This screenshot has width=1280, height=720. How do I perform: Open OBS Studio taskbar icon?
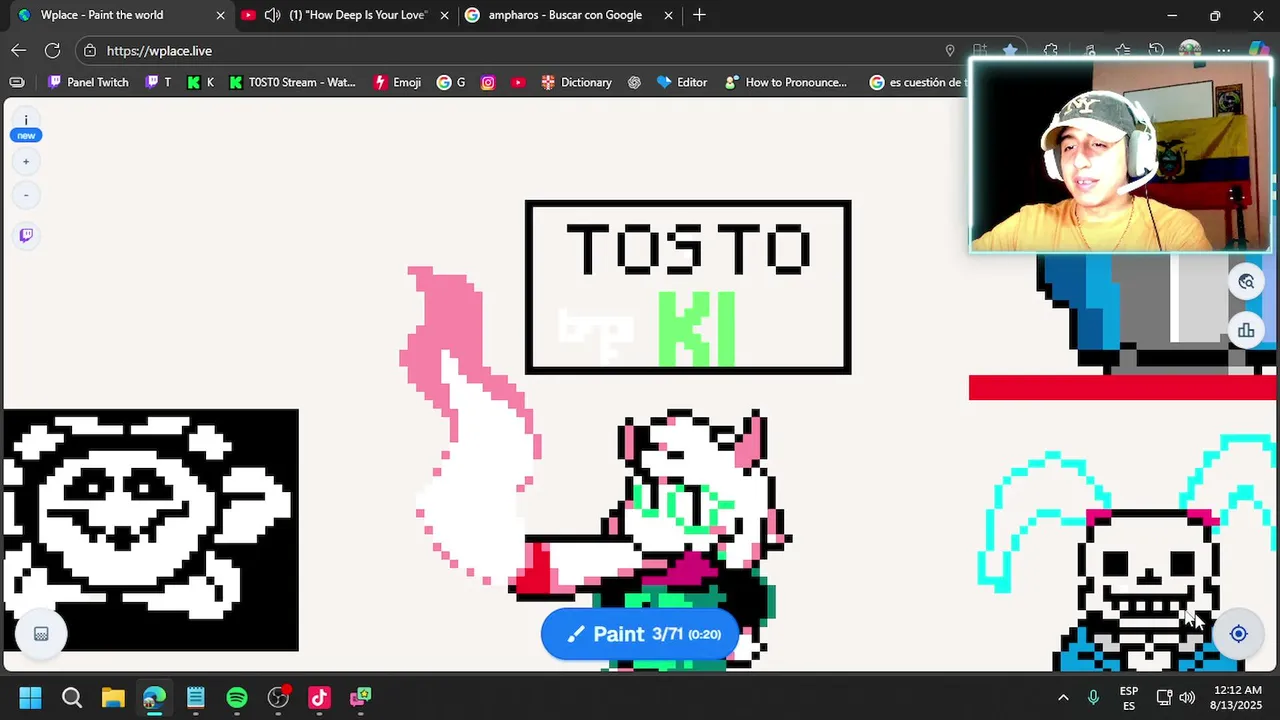[278, 697]
